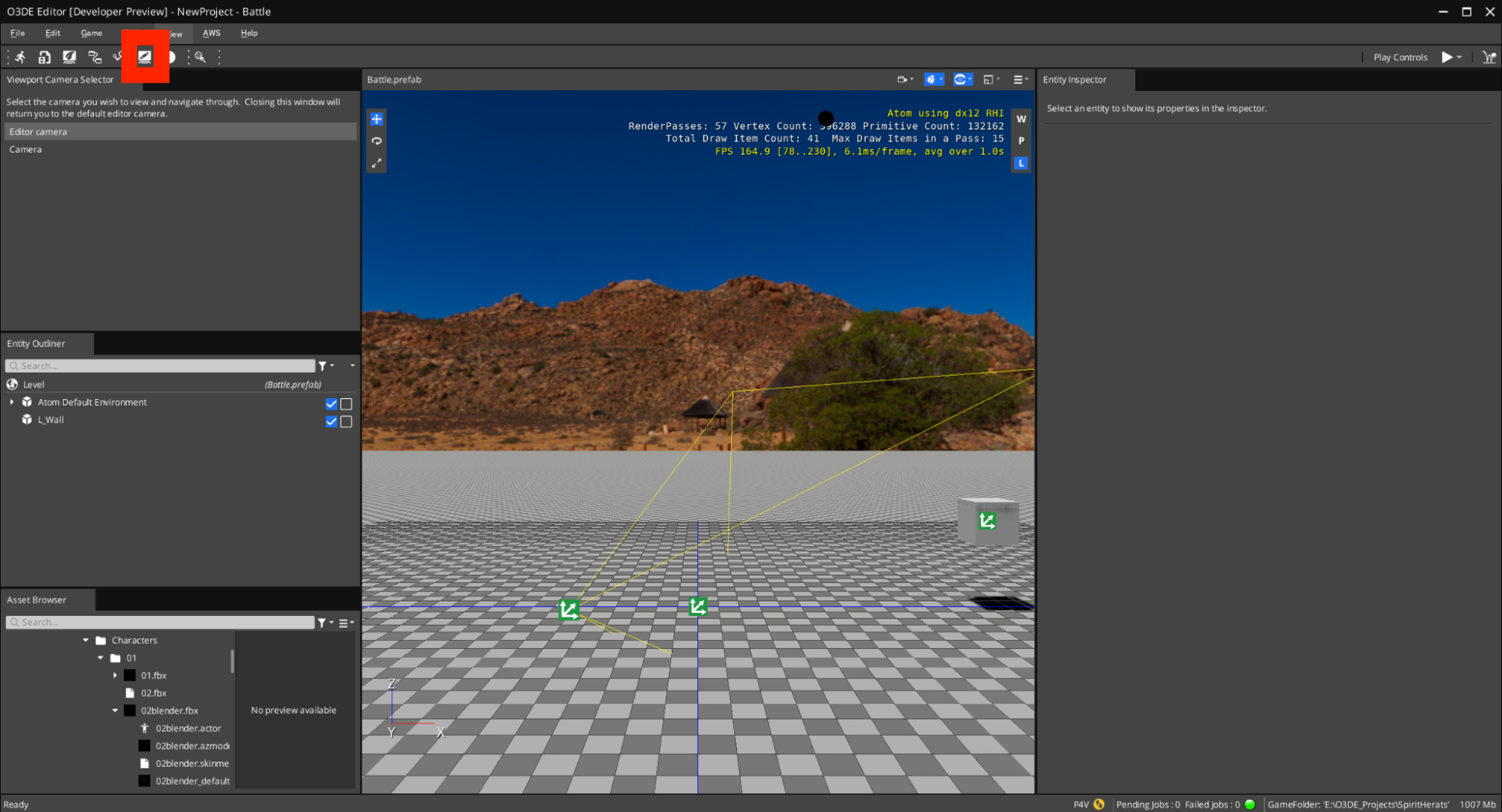Image resolution: width=1502 pixels, height=812 pixels.
Task: Open the viewport debug info dropdown
Action: coord(934,80)
